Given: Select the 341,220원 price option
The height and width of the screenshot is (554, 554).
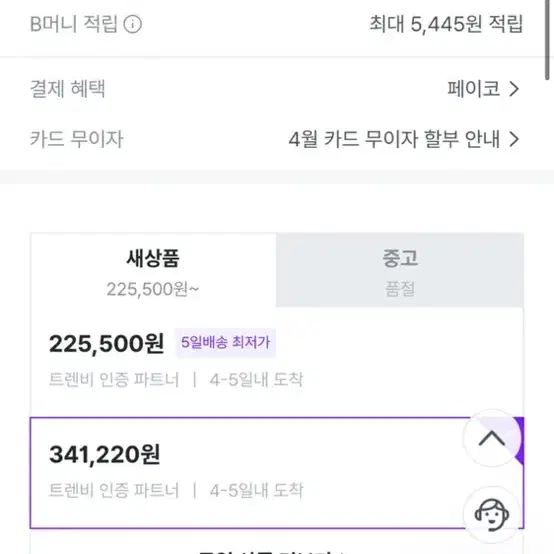Looking at the screenshot, I should tap(277, 473).
